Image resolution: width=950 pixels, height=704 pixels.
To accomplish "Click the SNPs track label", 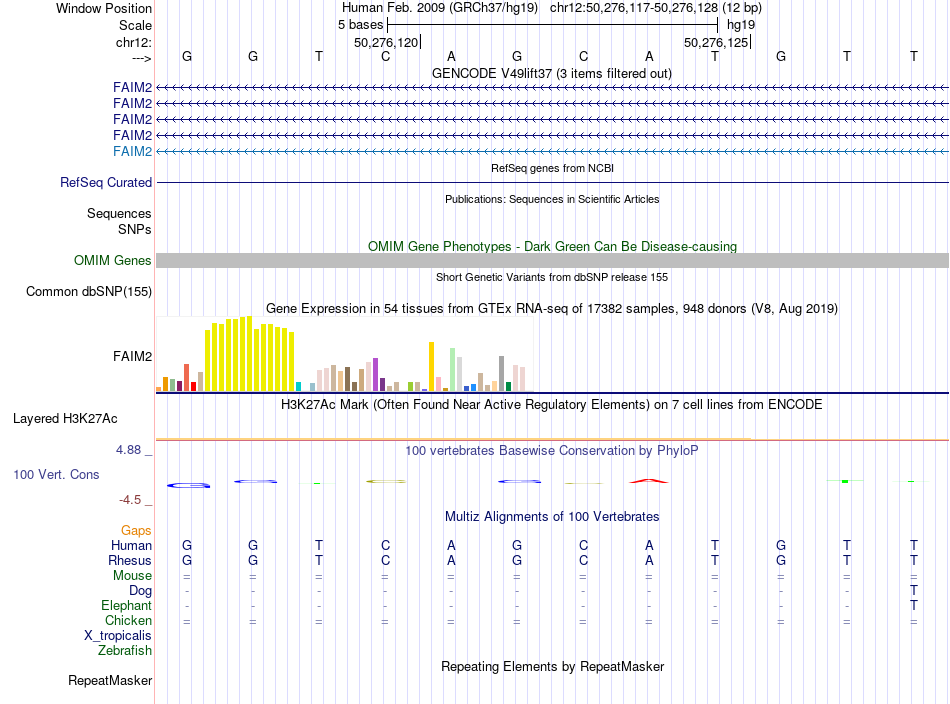I will click(x=135, y=229).
